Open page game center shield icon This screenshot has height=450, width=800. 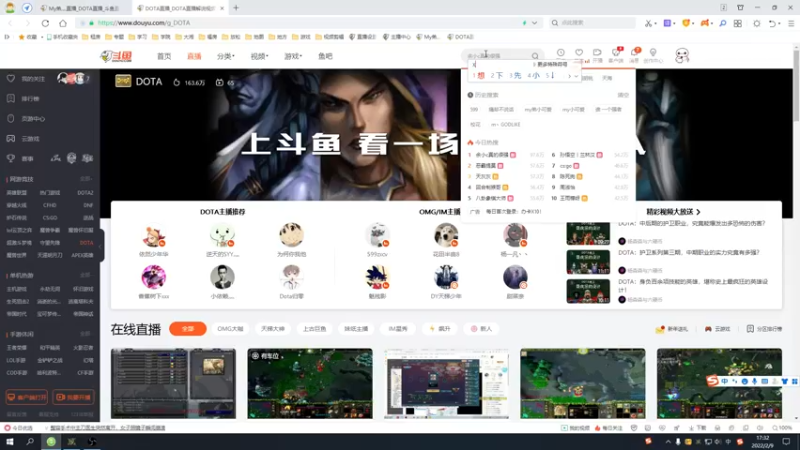click(x=11, y=118)
